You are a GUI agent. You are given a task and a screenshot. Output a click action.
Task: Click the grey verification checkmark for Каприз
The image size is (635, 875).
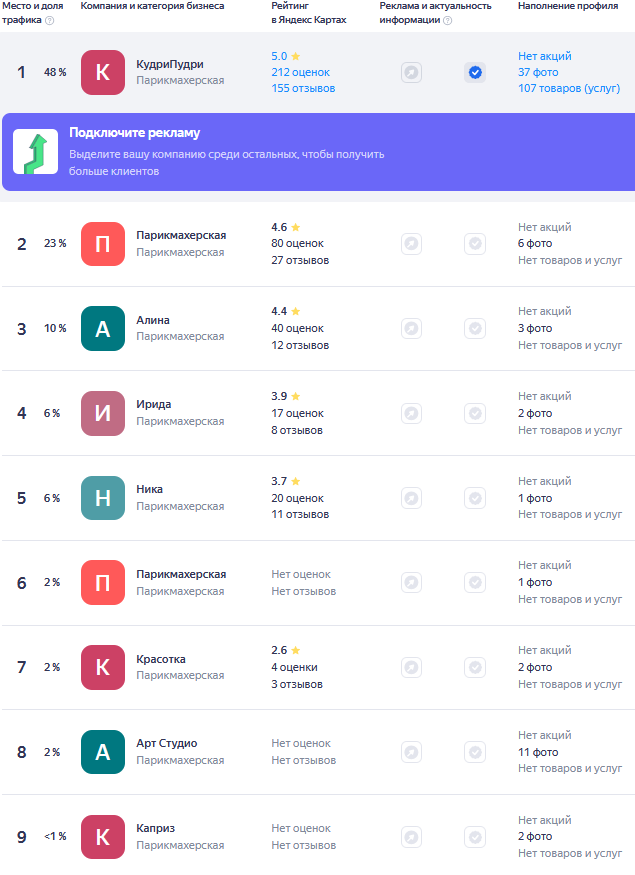475,837
